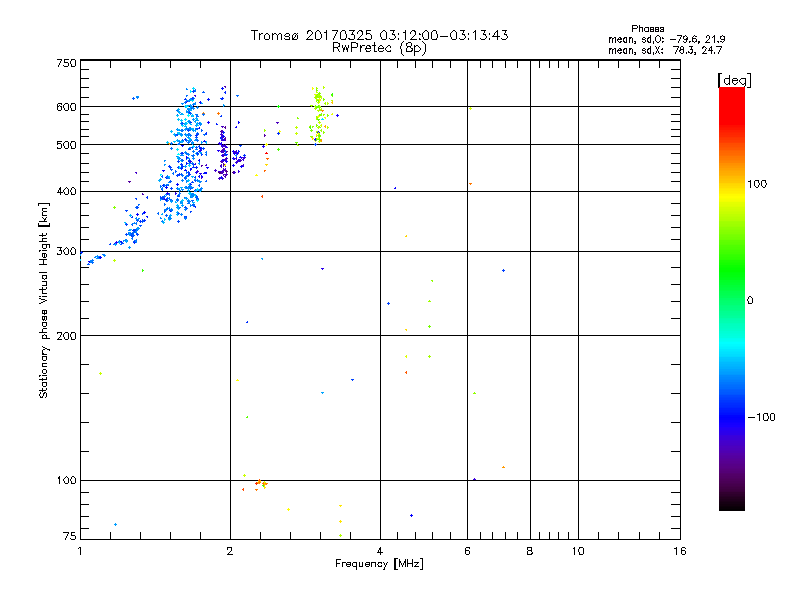The width and height of the screenshot is (800, 600).
Task: Click the x-axis tick label '16'
Action: (680, 551)
